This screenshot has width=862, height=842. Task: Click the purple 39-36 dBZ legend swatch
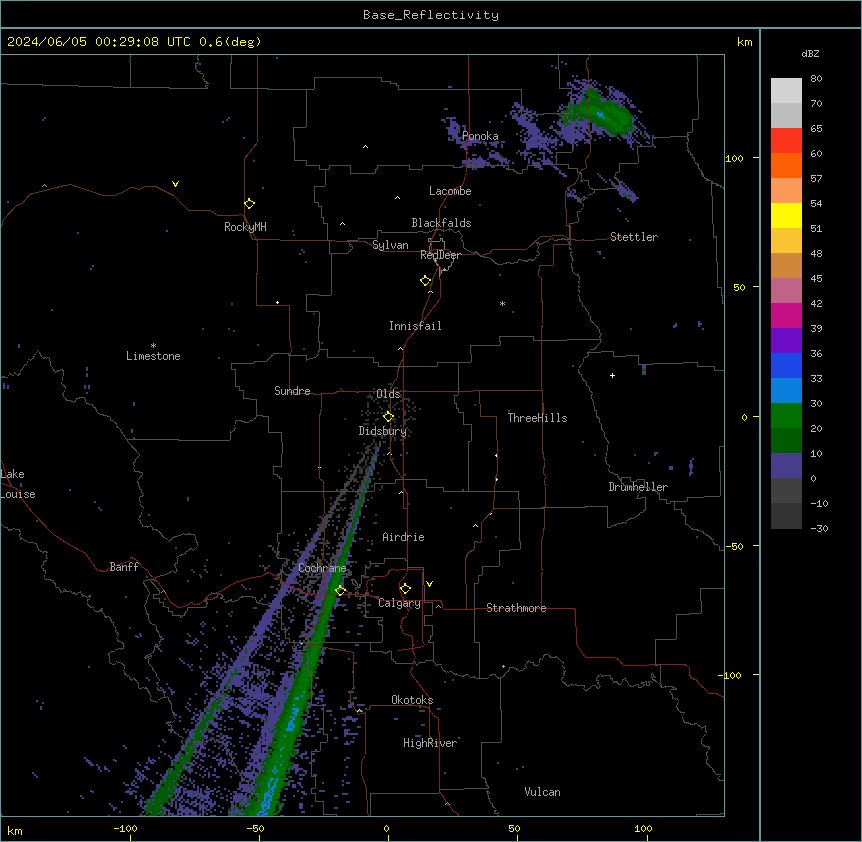(786, 341)
